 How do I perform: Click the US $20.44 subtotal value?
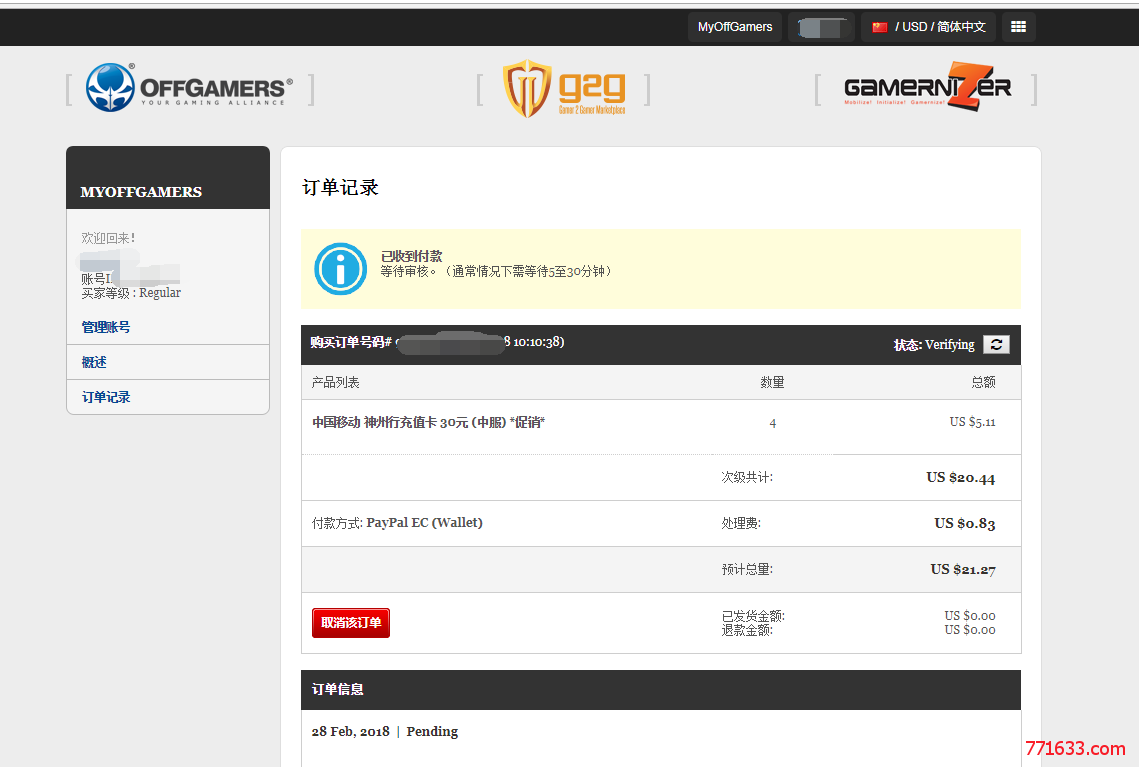tap(960, 477)
